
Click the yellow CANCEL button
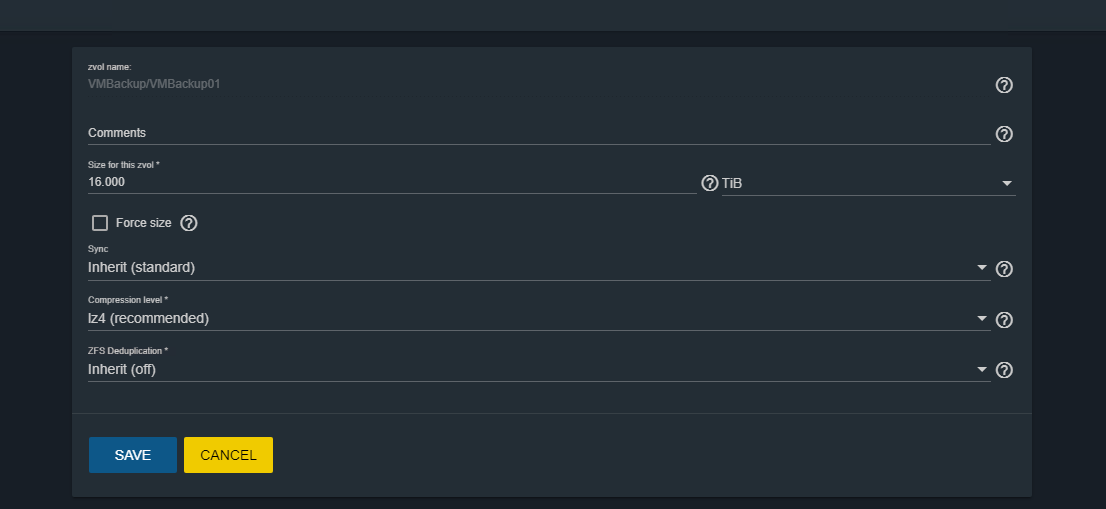click(x=229, y=455)
